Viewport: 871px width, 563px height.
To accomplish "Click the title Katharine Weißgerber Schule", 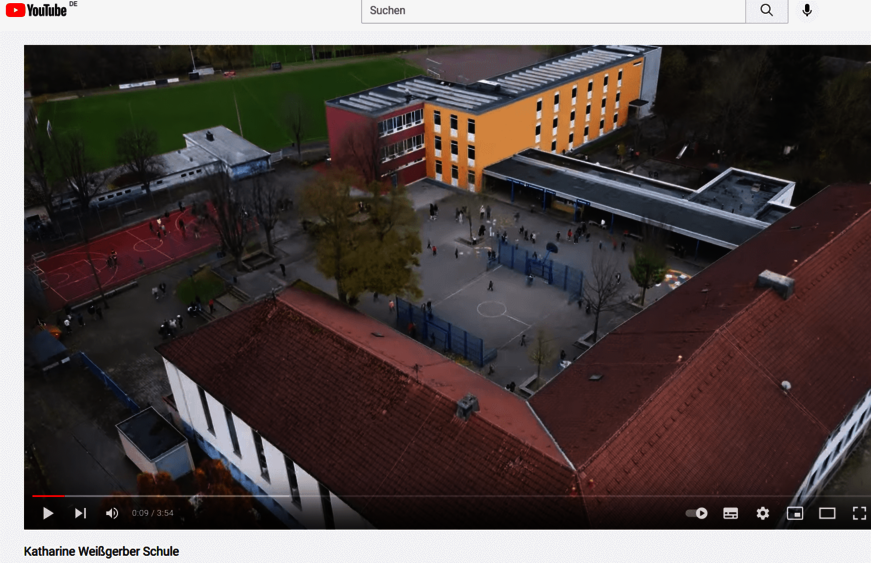I will coord(101,551).
